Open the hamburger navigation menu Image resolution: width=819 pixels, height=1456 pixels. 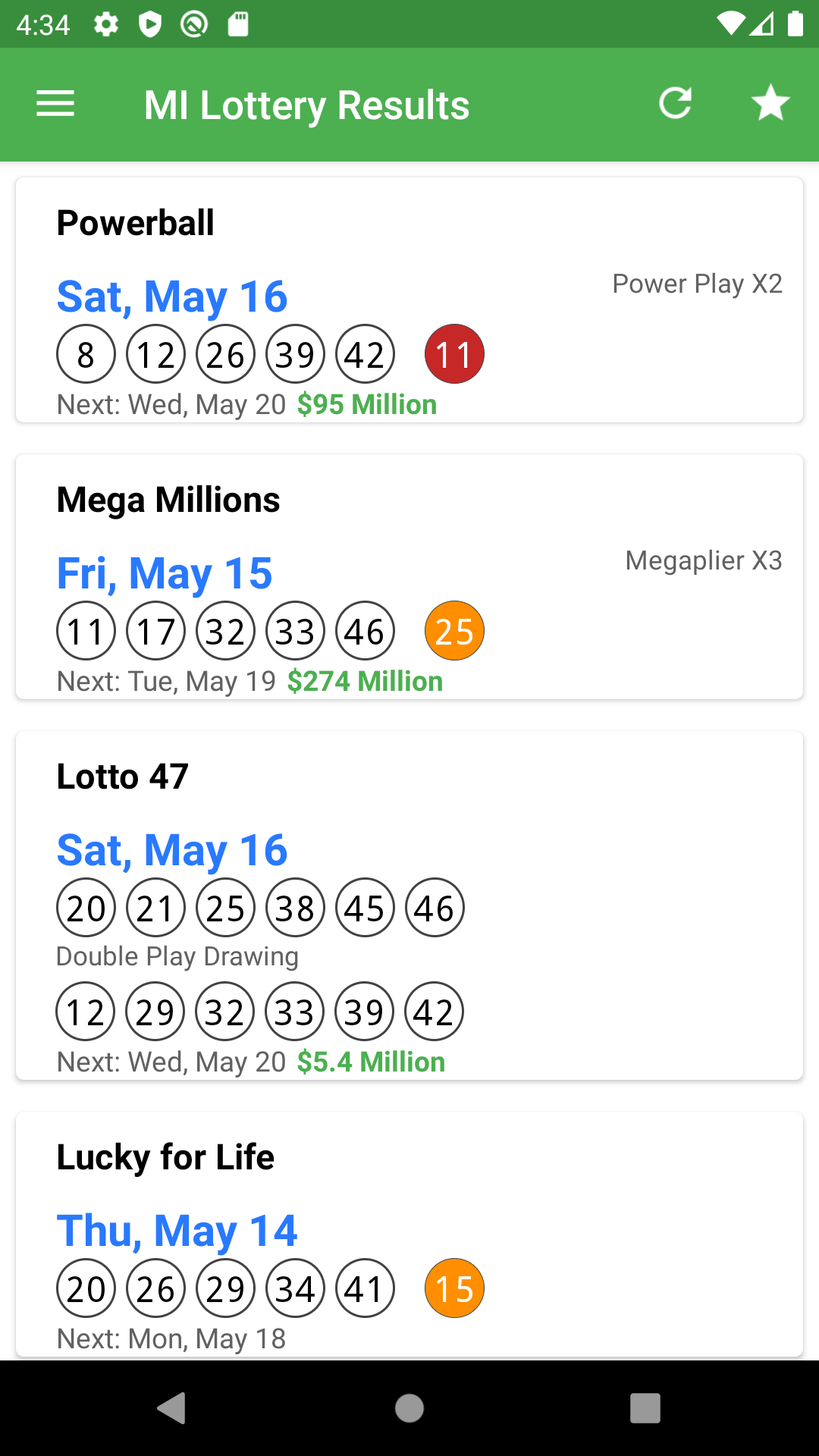(x=55, y=104)
